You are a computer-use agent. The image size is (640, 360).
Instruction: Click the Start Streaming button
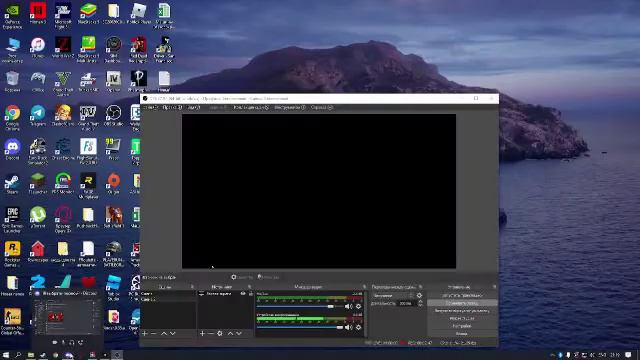coord(462,295)
